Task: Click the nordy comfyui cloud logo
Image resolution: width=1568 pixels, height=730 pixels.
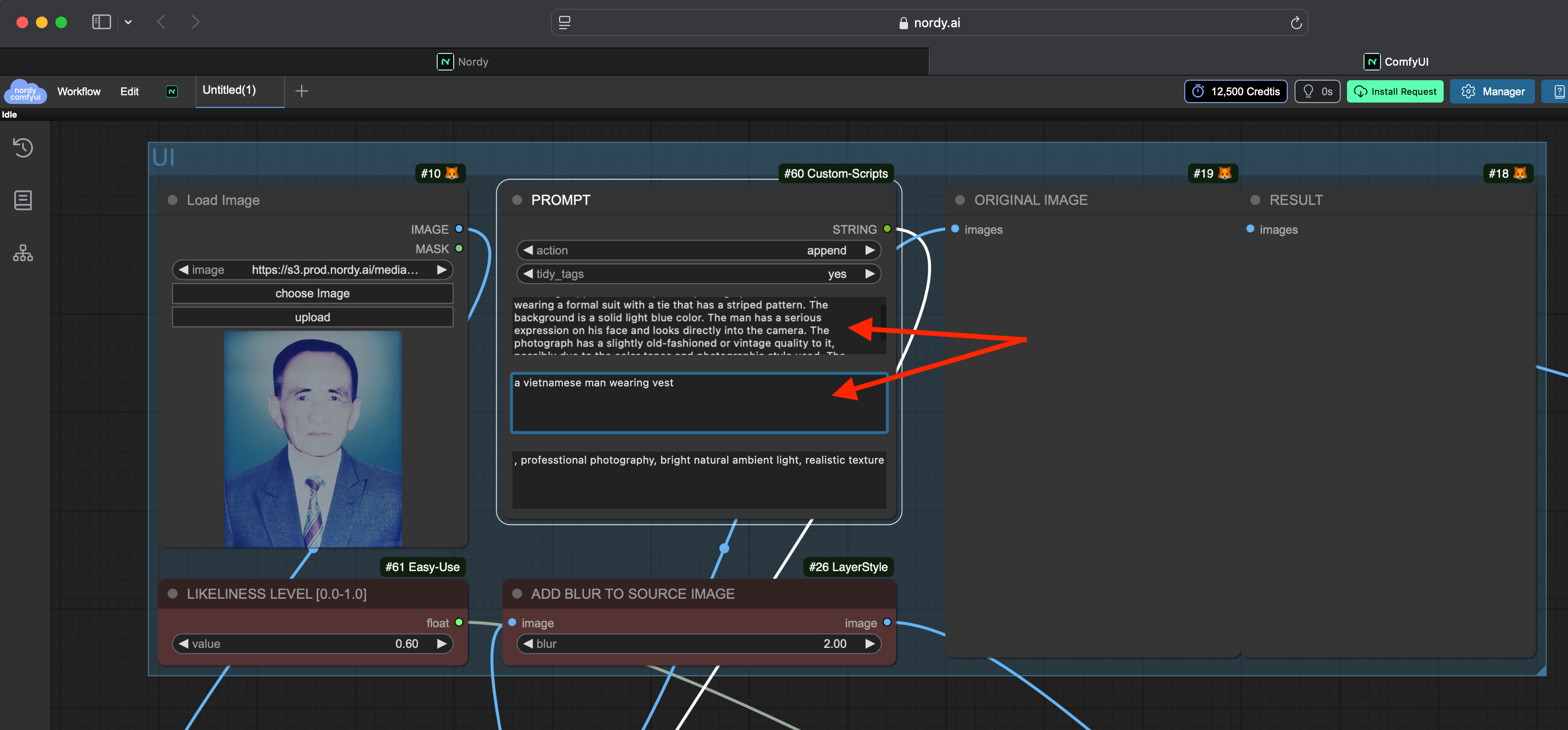Action: [25, 91]
